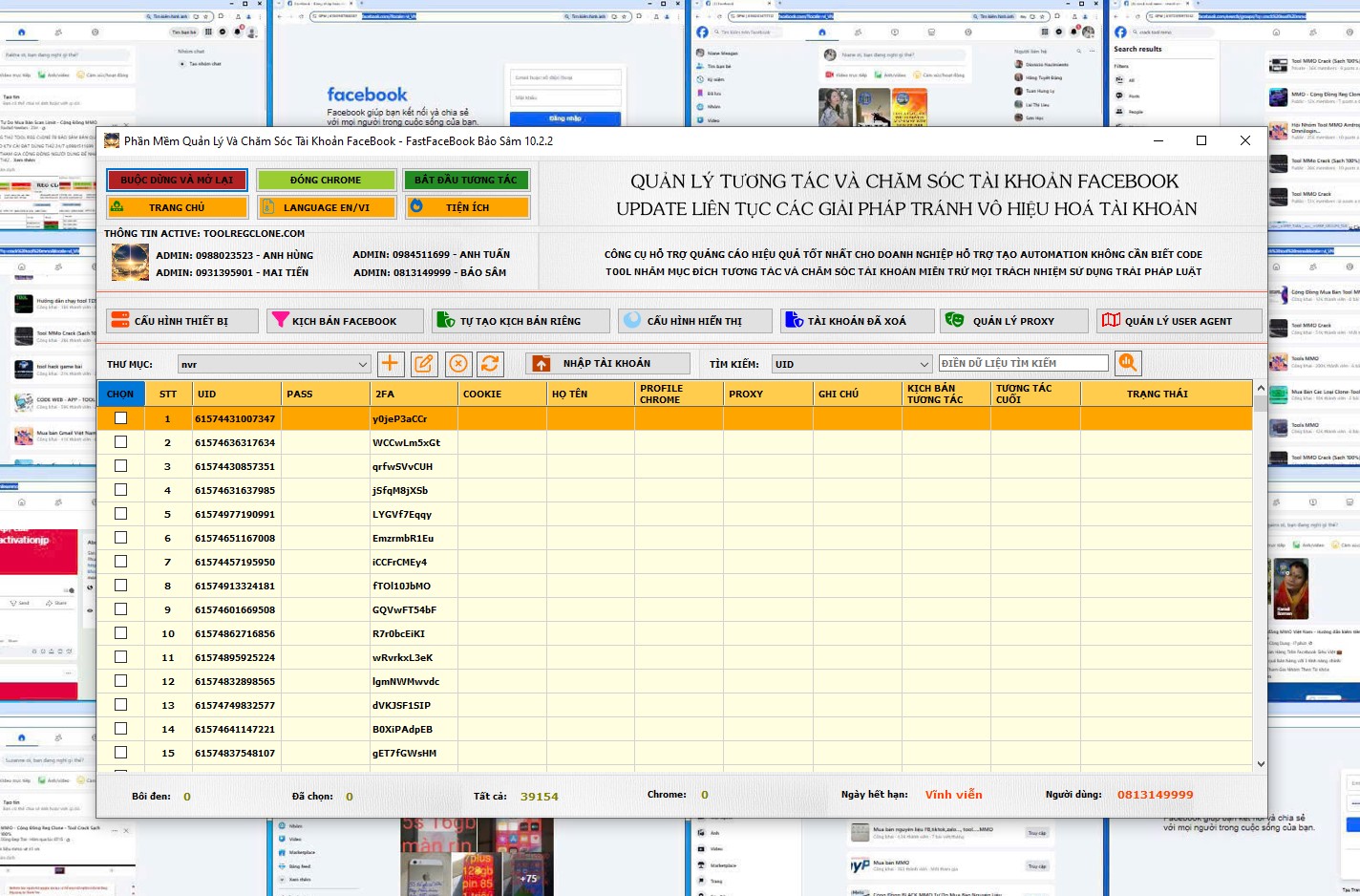The height and width of the screenshot is (896, 1360).
Task: Sort by TRẠNG THÁI column header
Action: pos(1157,394)
